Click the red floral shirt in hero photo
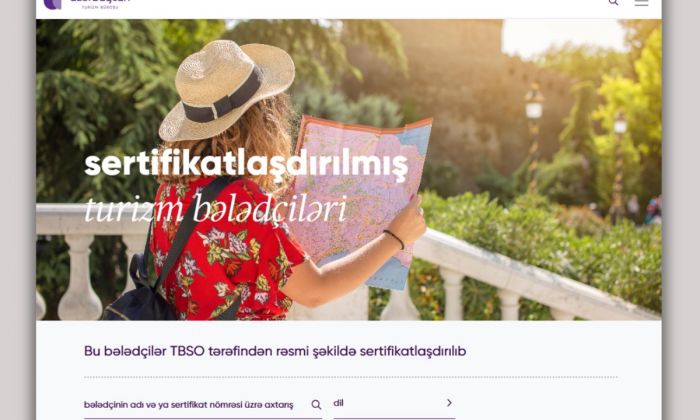This screenshot has width=700, height=420. click(x=228, y=250)
